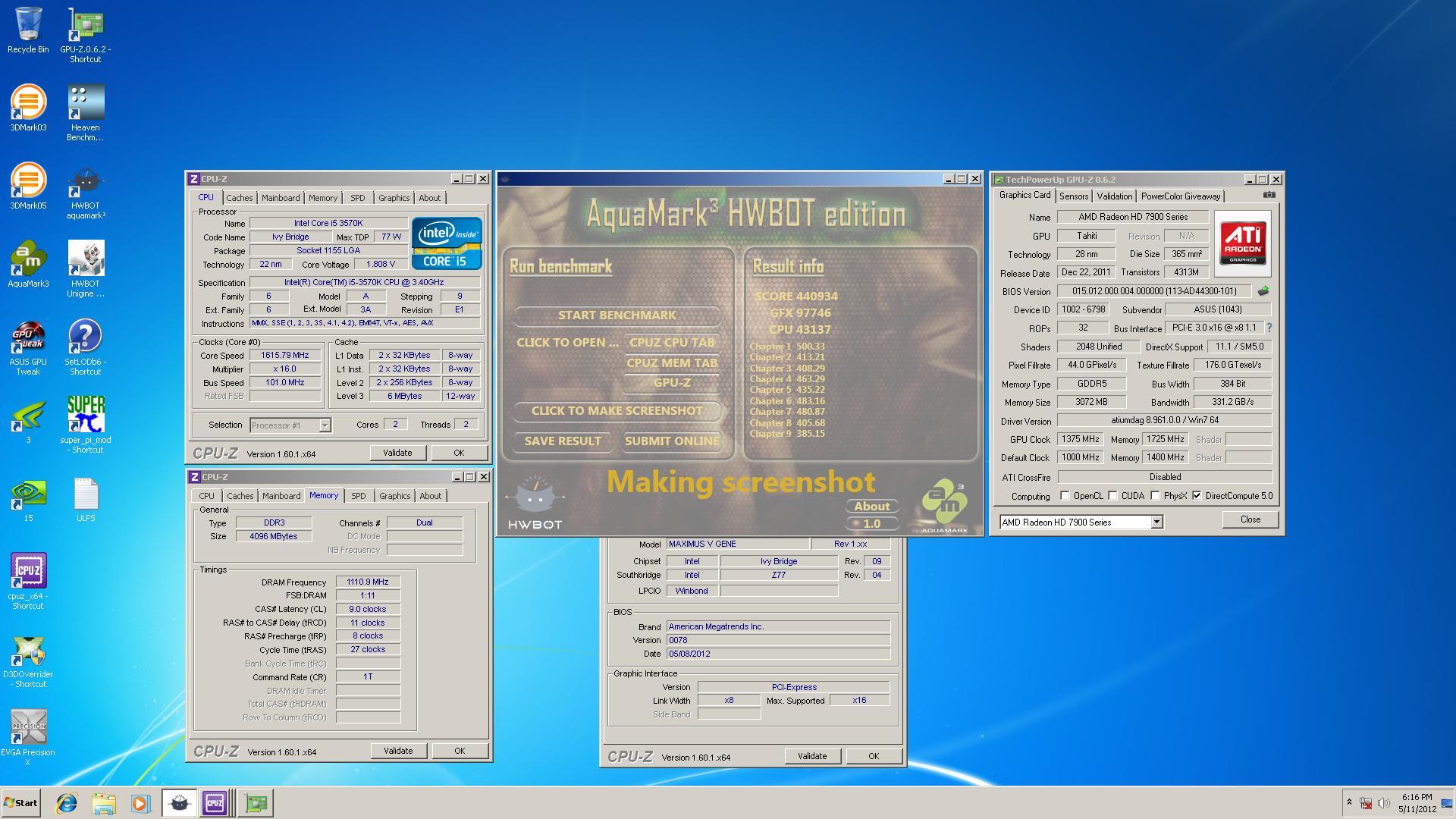Image resolution: width=1456 pixels, height=819 pixels.
Task: Open Windows Explorer folder in taskbar
Action: (104, 803)
